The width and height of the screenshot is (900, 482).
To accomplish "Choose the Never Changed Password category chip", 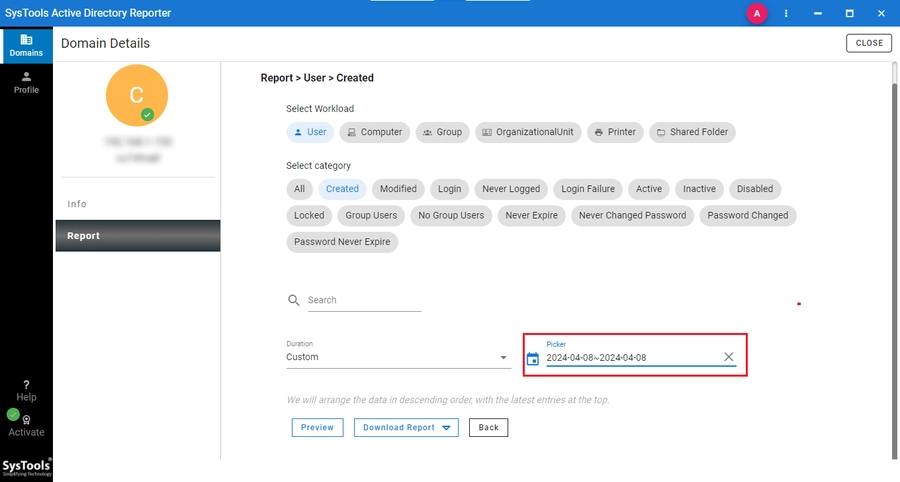I will 632,216.
